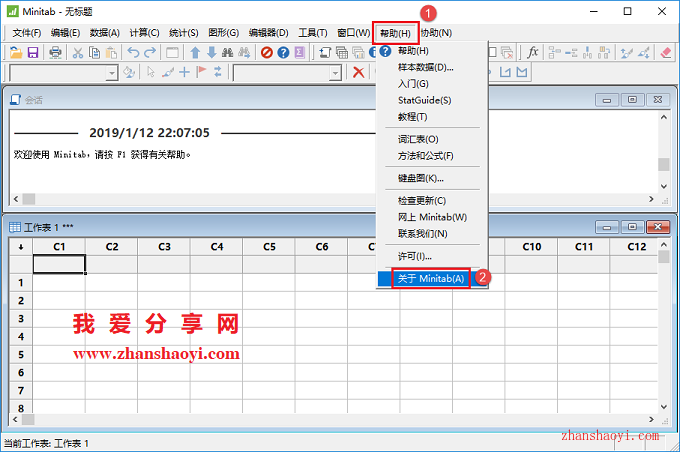Select the C1 column header
This screenshot has height=452, width=680.
coord(59,247)
